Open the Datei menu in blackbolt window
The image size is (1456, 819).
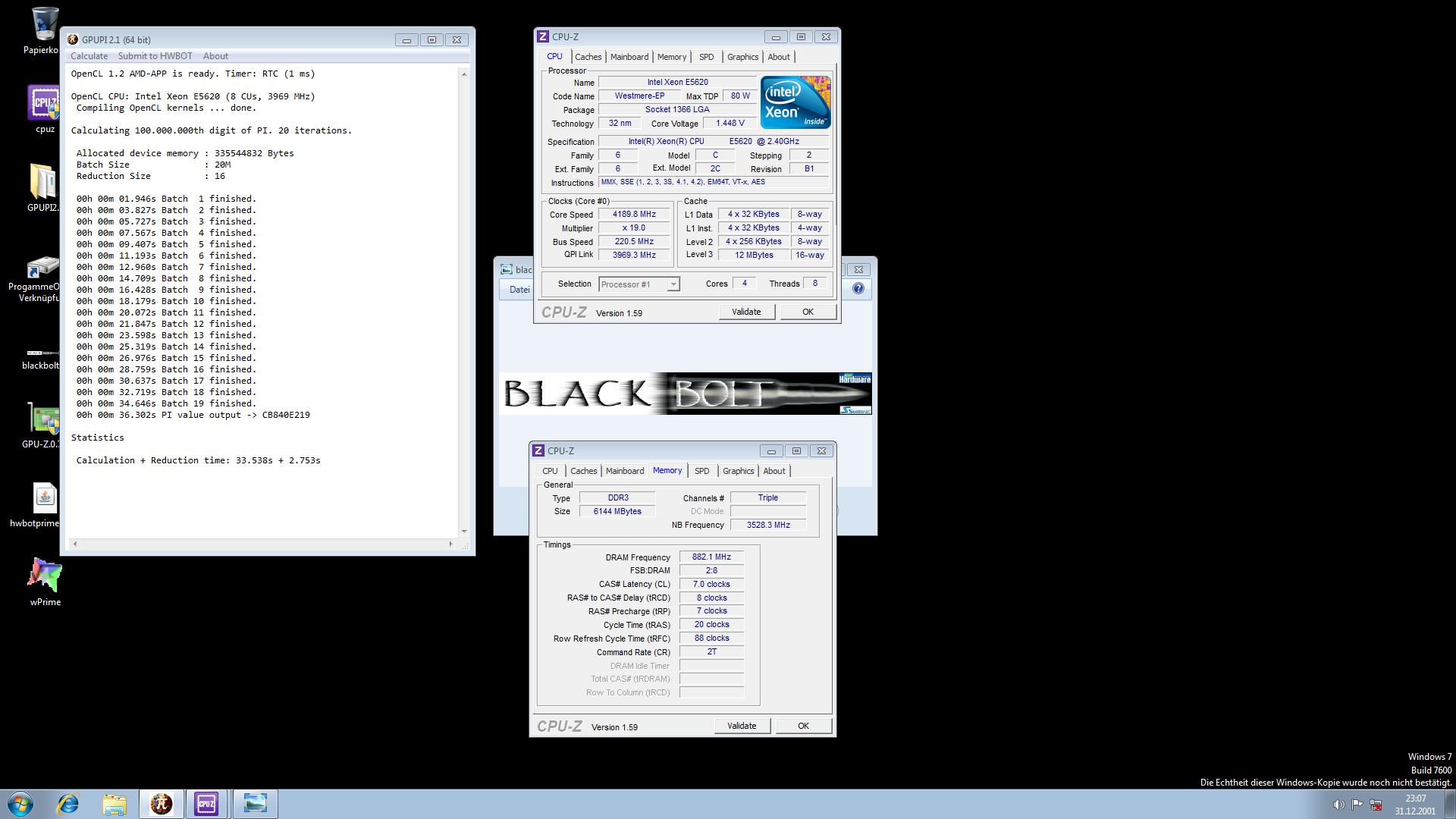[x=519, y=289]
